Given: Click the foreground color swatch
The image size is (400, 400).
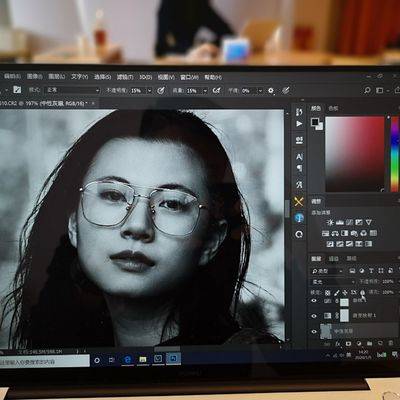Looking at the screenshot, I should click(315, 122).
